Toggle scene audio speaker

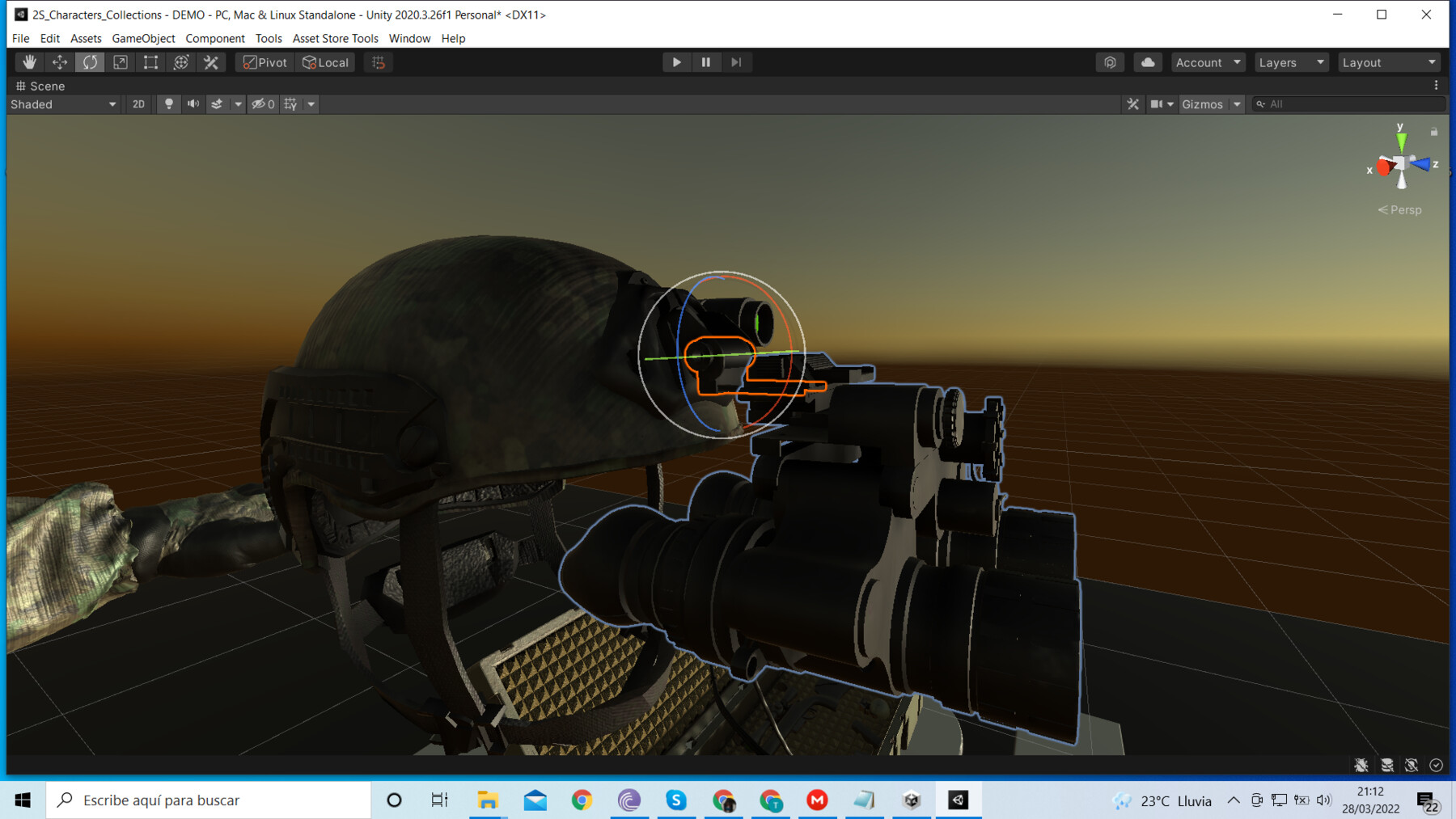point(193,103)
